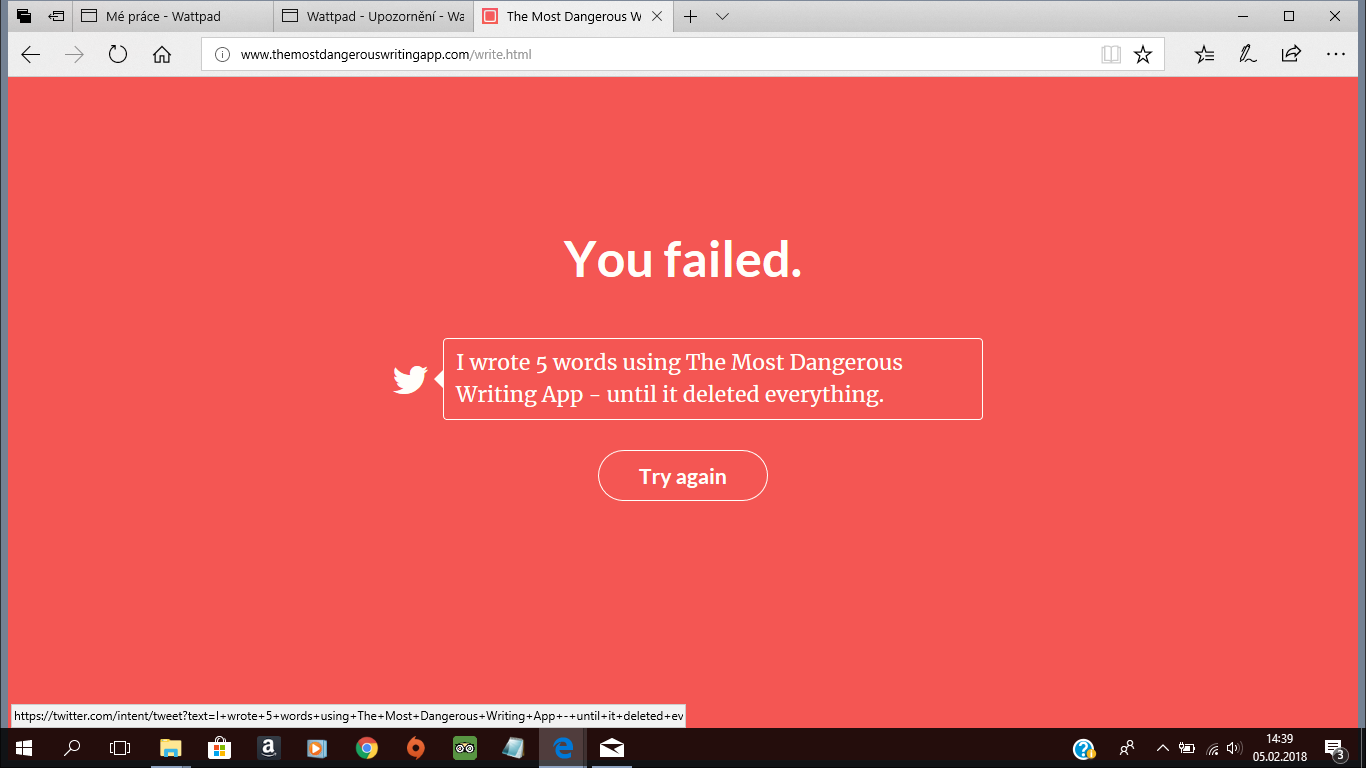The width and height of the screenshot is (1366, 768).
Task: Open the Windows Start menu
Action: click(24, 747)
